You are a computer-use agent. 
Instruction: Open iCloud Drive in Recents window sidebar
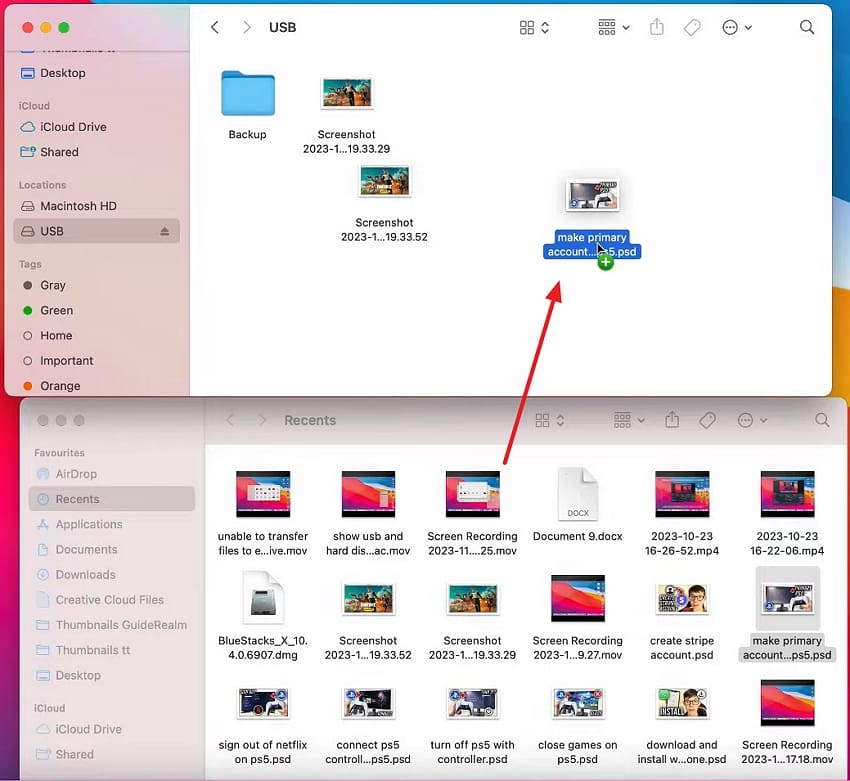[112, 730]
